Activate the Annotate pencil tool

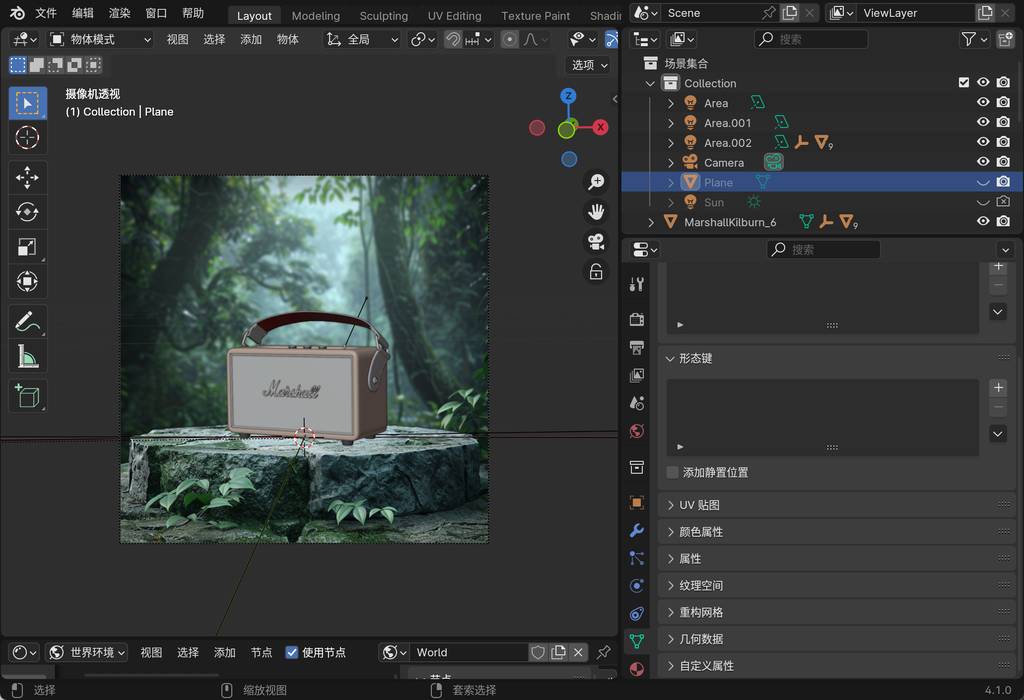click(x=27, y=321)
